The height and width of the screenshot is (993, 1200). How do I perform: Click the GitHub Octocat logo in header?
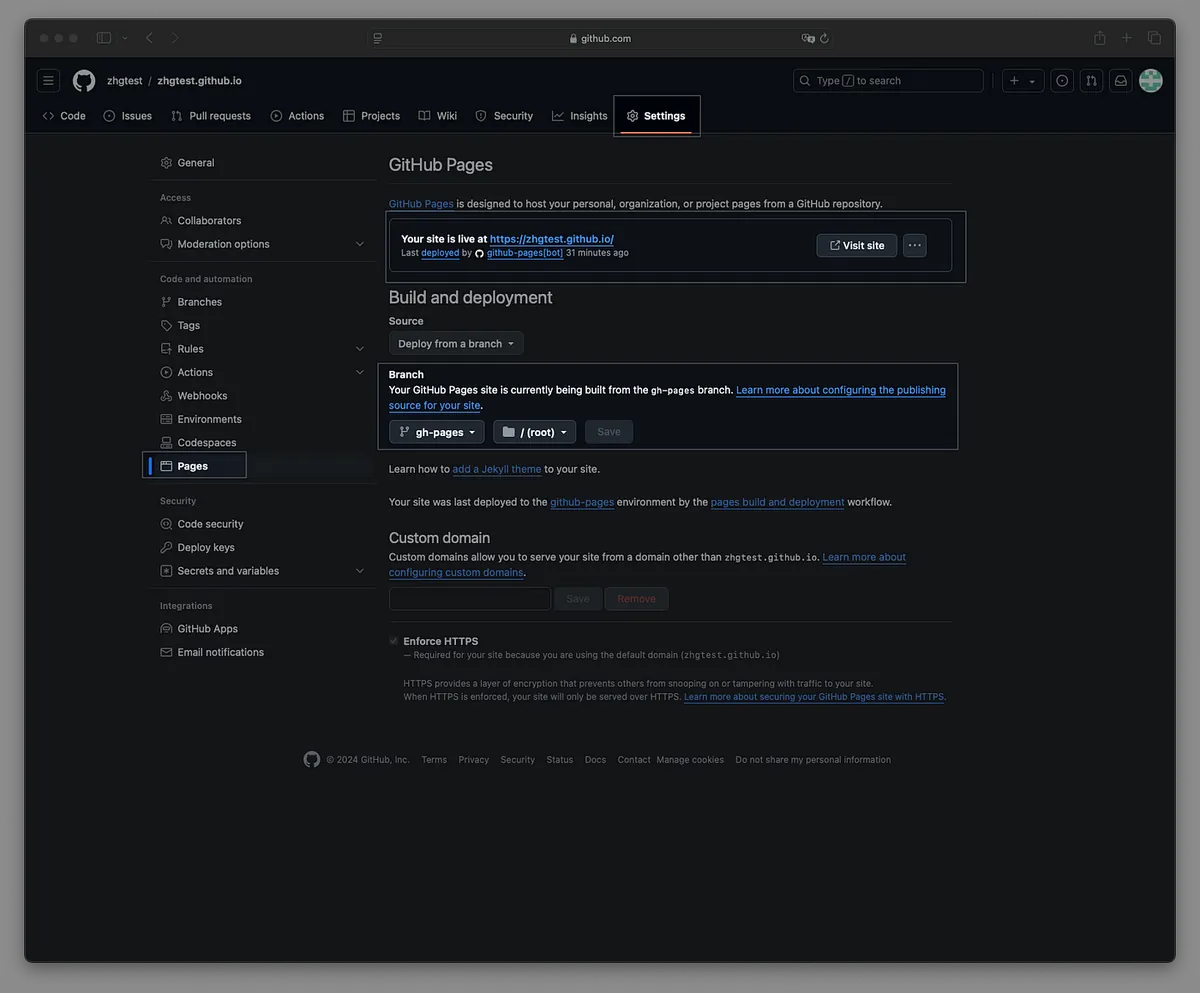[x=84, y=81]
